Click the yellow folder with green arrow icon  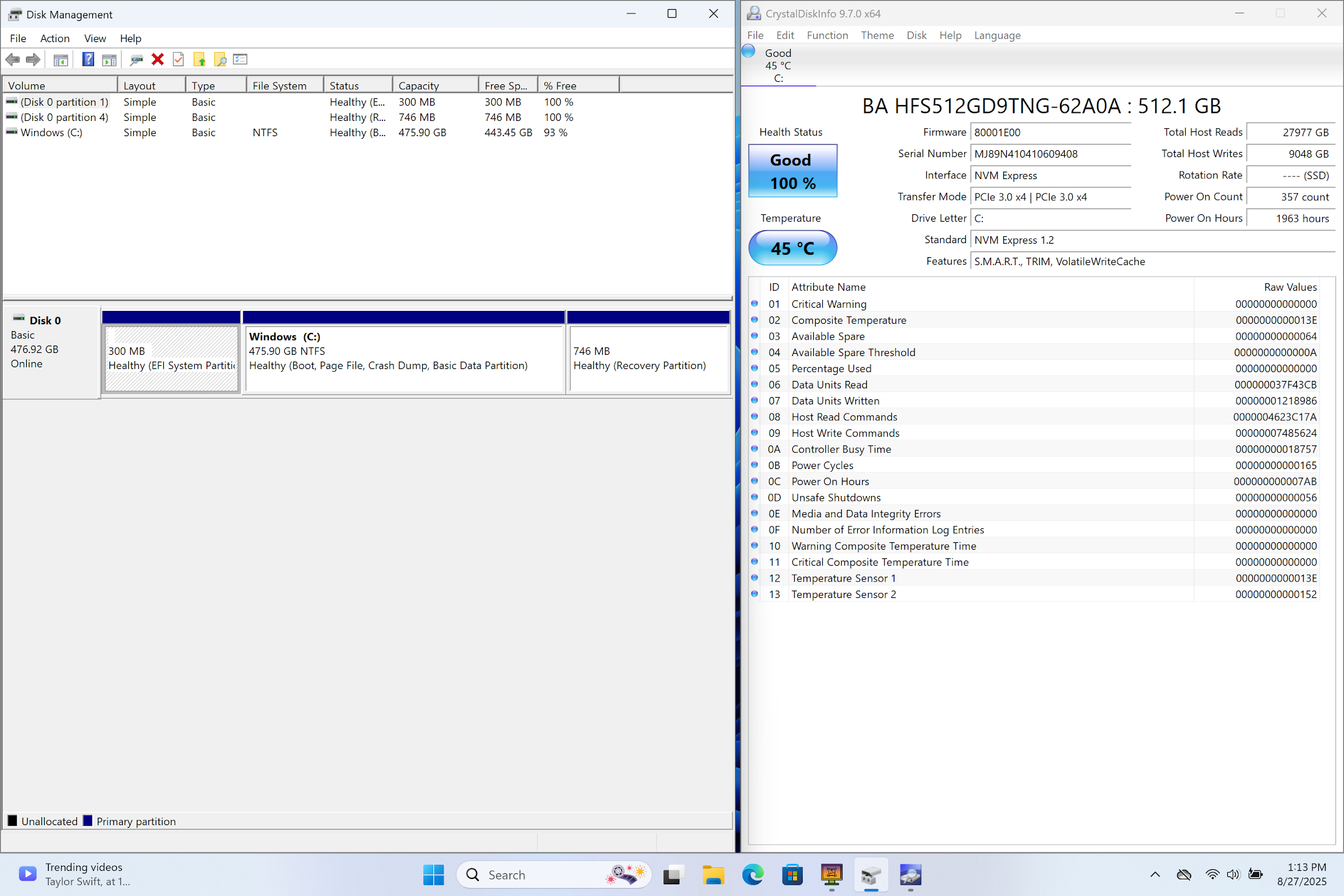point(199,59)
